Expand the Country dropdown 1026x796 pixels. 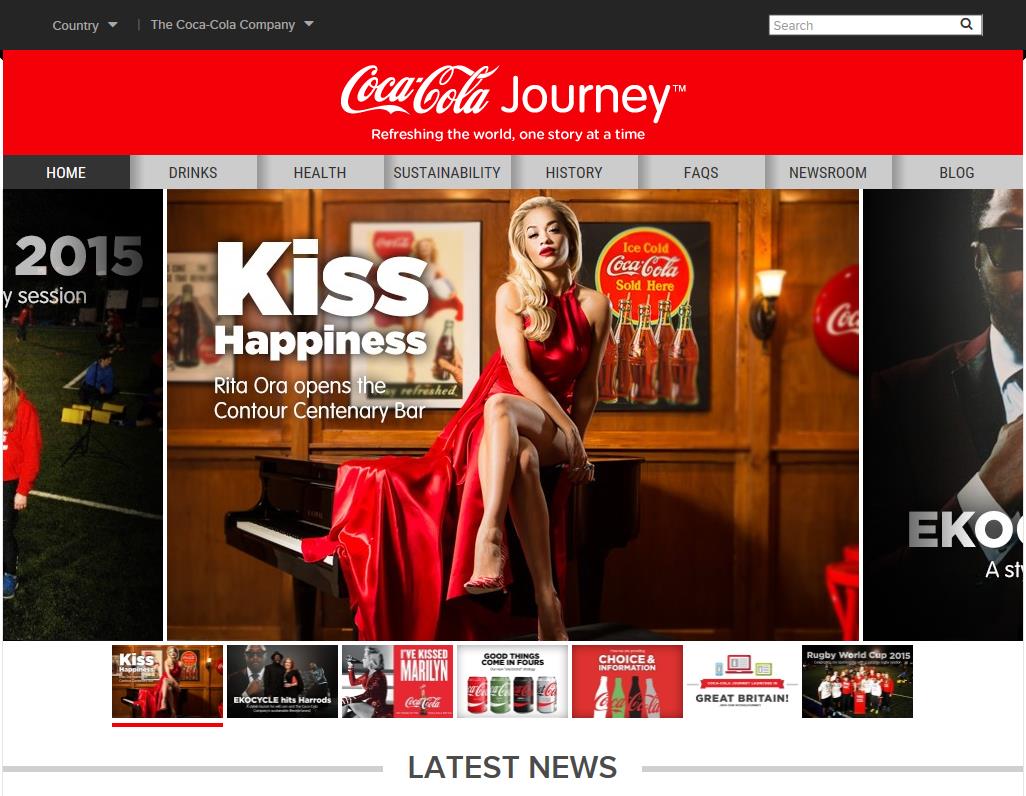(x=85, y=25)
